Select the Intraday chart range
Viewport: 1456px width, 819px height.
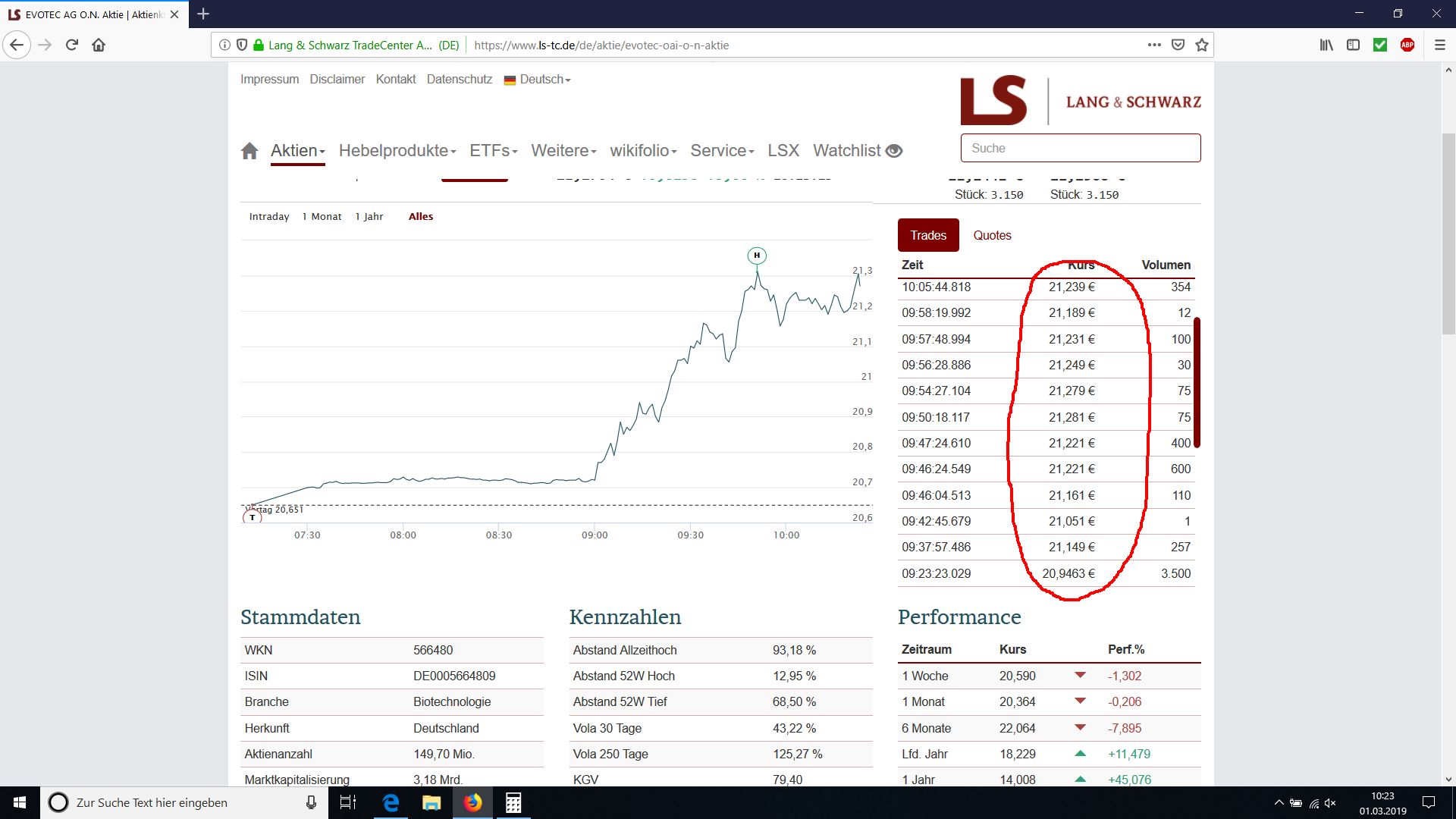269,216
